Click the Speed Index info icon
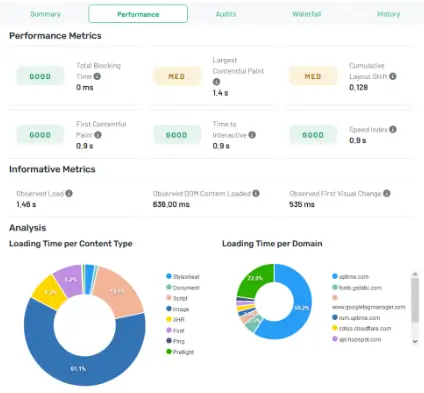The width and height of the screenshot is (424, 393). pos(393,129)
